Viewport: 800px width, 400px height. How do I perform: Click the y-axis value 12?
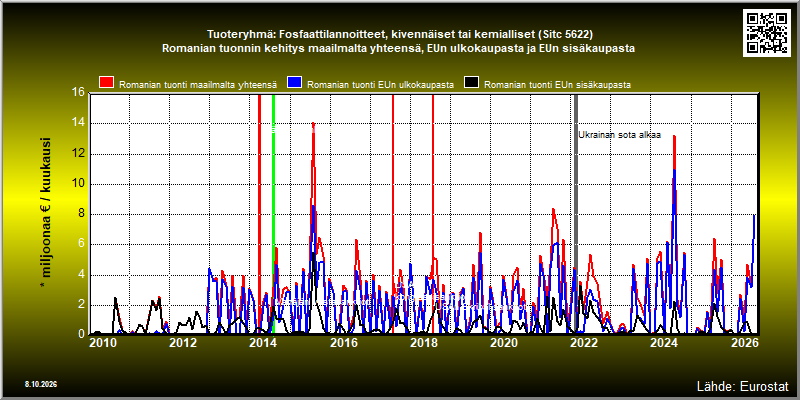pyautogui.click(x=78, y=154)
